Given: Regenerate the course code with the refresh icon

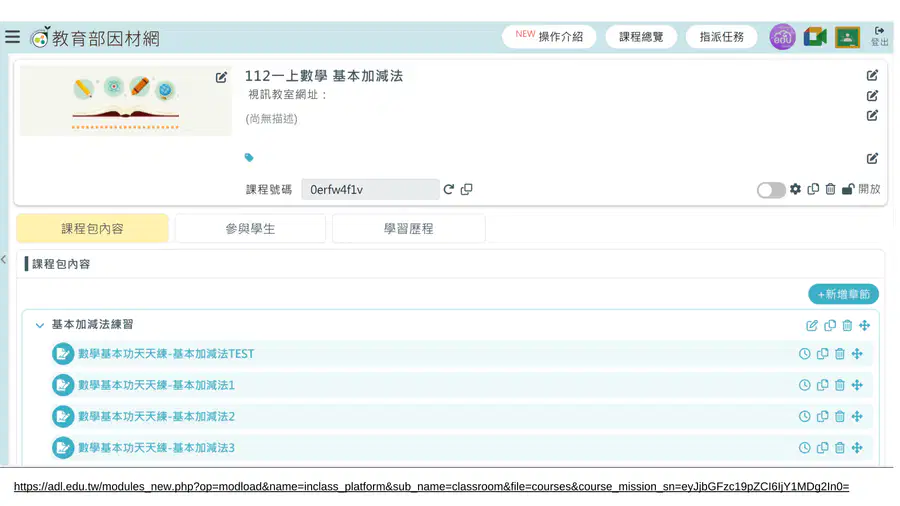Looking at the screenshot, I should pyautogui.click(x=449, y=189).
